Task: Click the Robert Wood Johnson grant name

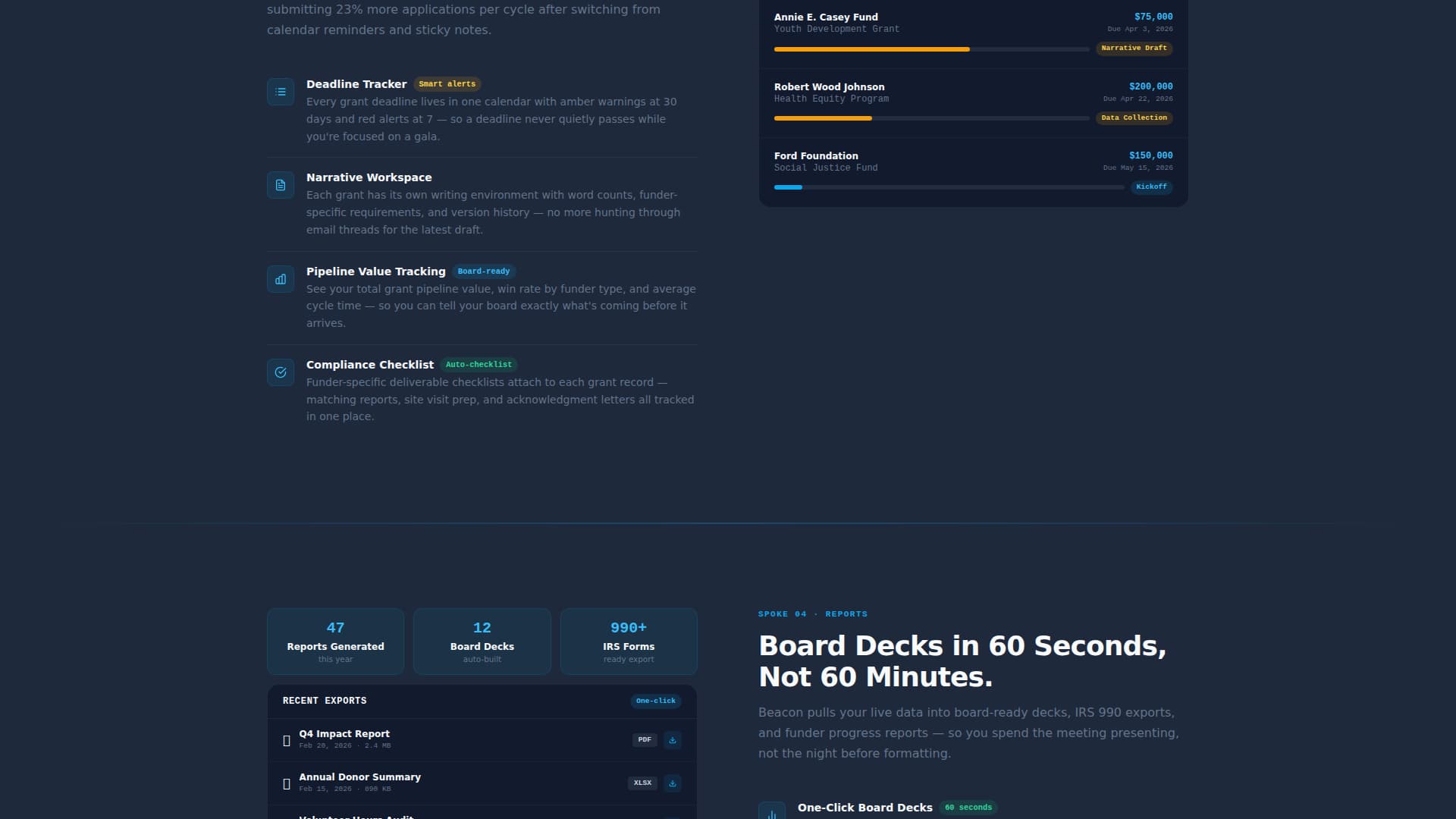Action: point(829,87)
